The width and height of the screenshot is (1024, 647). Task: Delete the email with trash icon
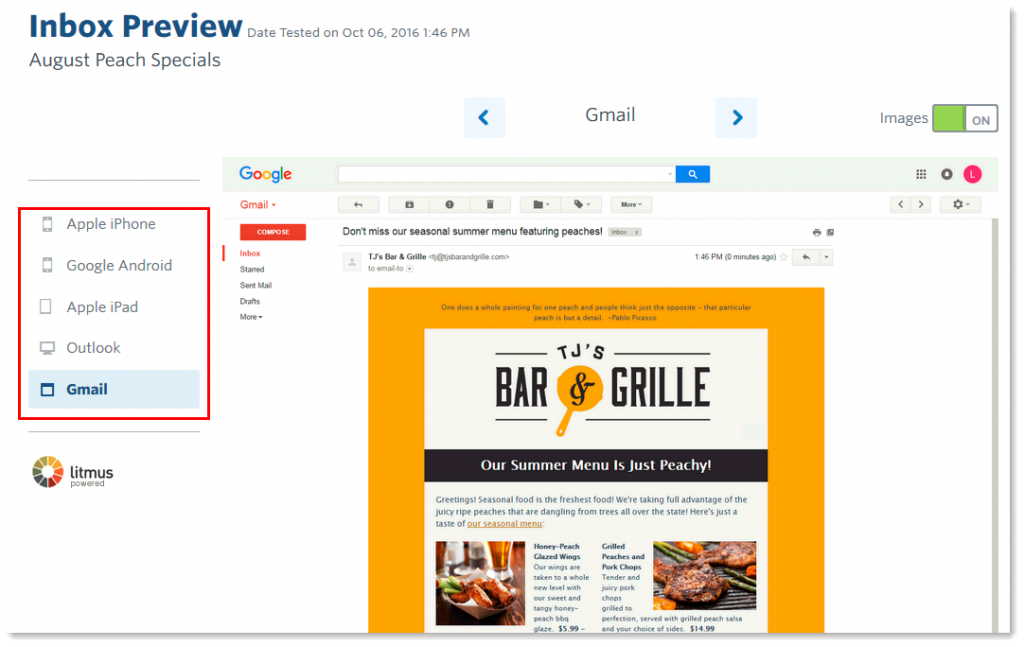click(490, 205)
